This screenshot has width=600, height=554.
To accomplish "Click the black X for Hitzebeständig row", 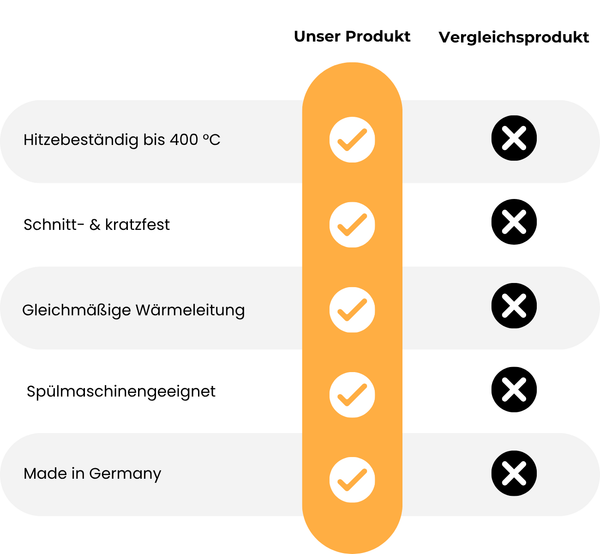I will coord(514,140).
